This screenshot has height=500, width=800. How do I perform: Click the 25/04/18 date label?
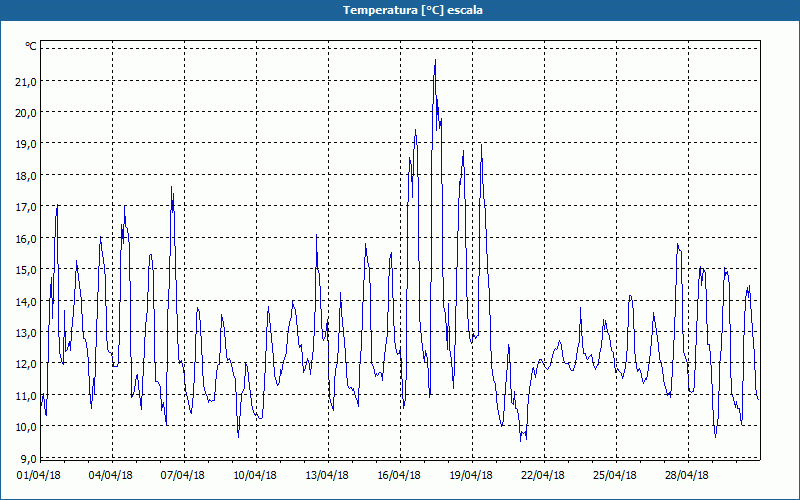615,476
